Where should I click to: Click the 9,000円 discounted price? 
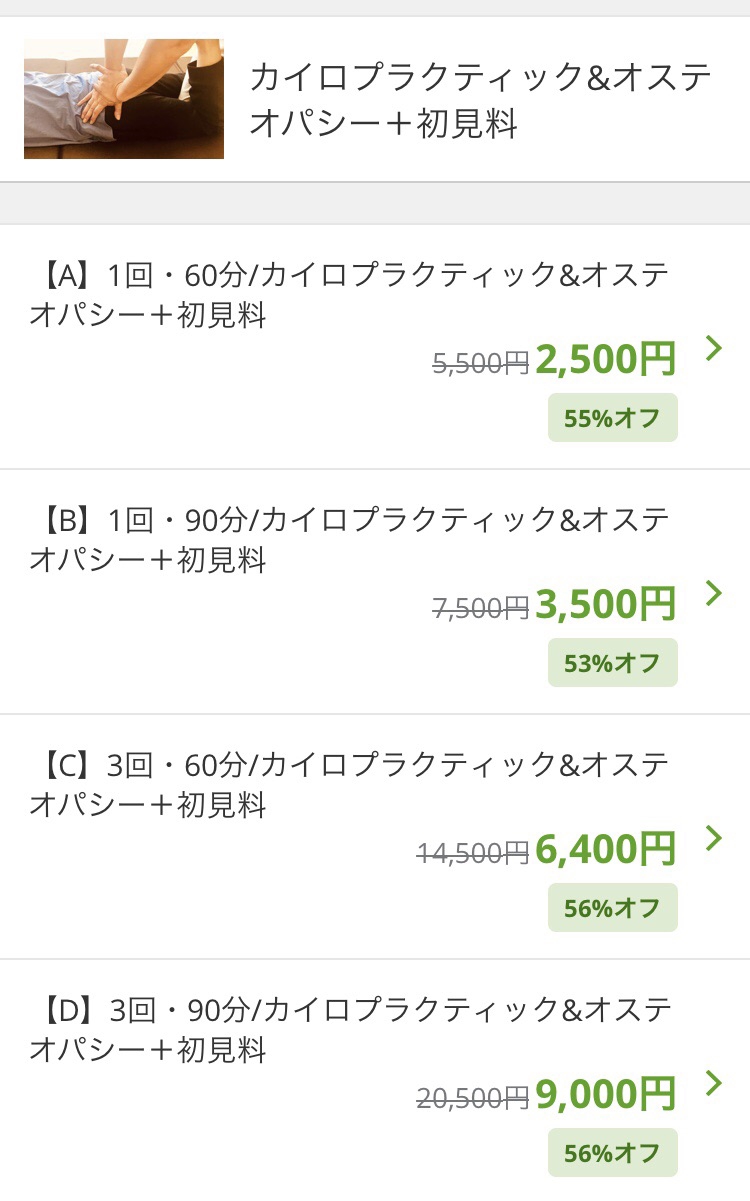(606, 1095)
